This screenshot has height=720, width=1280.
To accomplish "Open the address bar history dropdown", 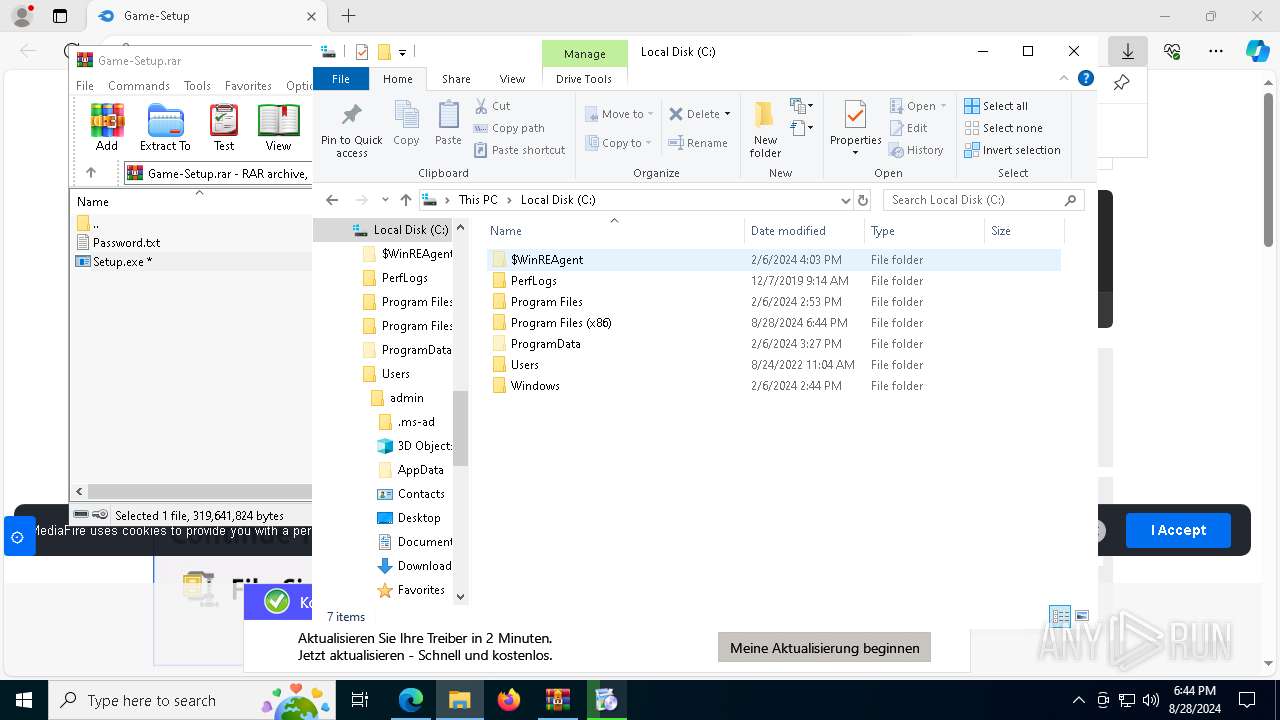I will [846, 200].
